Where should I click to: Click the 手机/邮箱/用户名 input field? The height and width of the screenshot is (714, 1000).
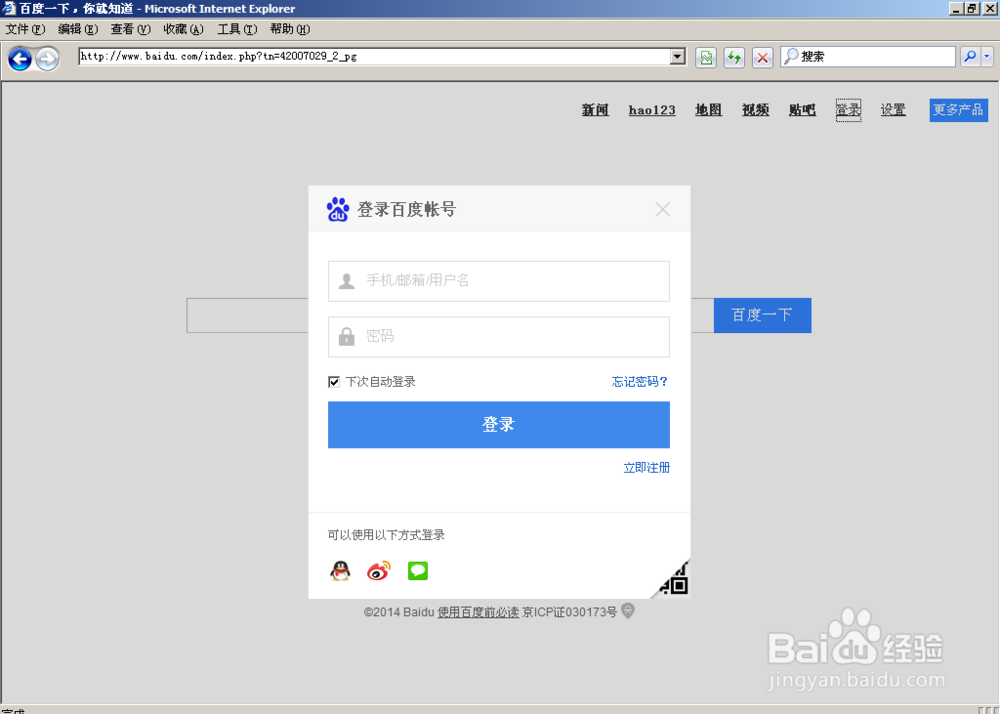click(x=499, y=281)
